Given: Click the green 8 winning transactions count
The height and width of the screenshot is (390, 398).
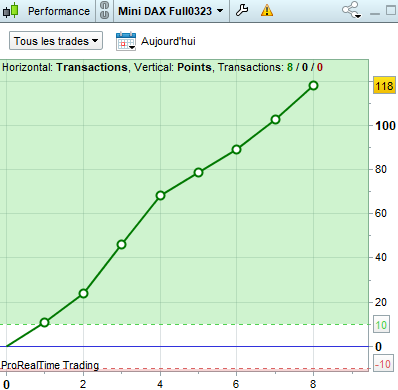Looking at the screenshot, I should [290, 67].
